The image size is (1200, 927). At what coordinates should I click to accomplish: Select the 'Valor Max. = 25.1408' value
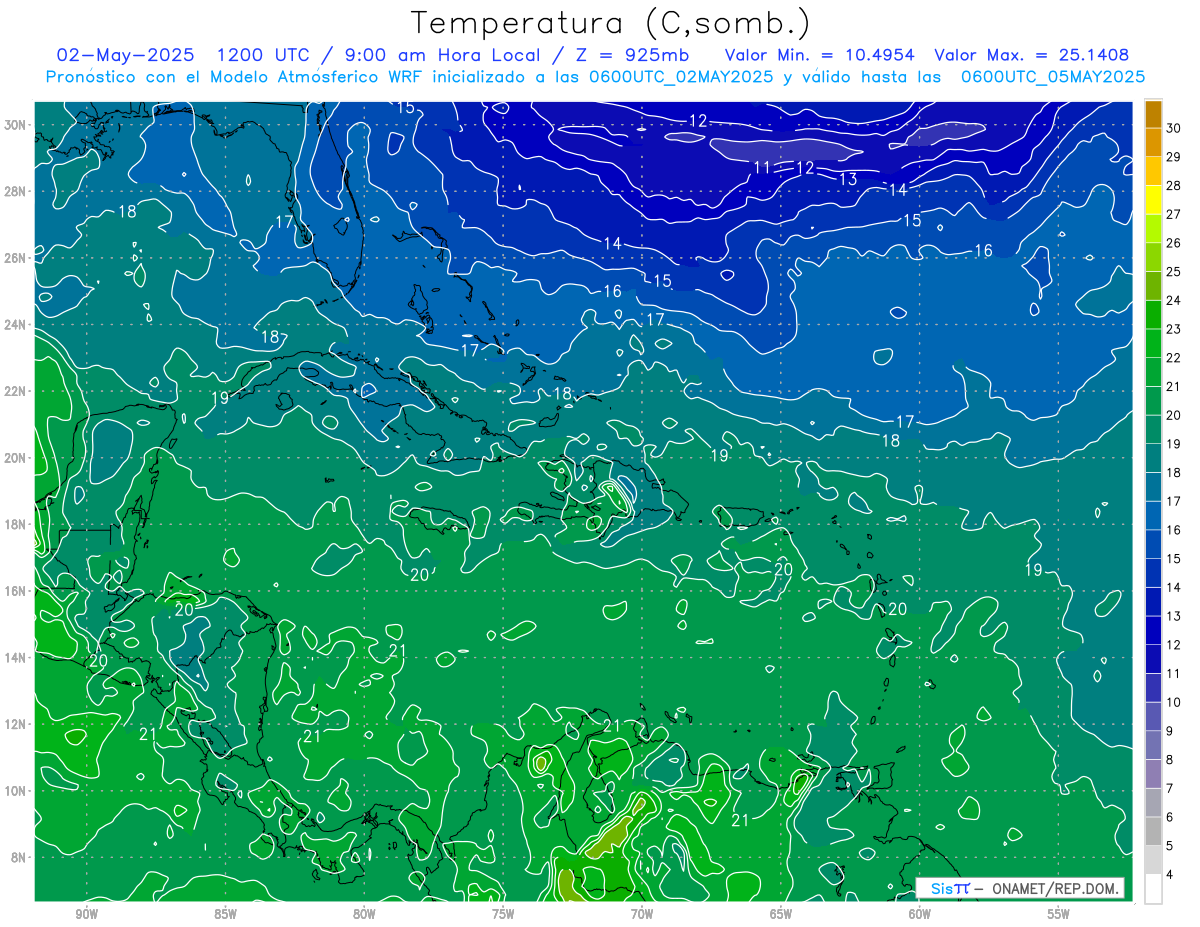1032,55
